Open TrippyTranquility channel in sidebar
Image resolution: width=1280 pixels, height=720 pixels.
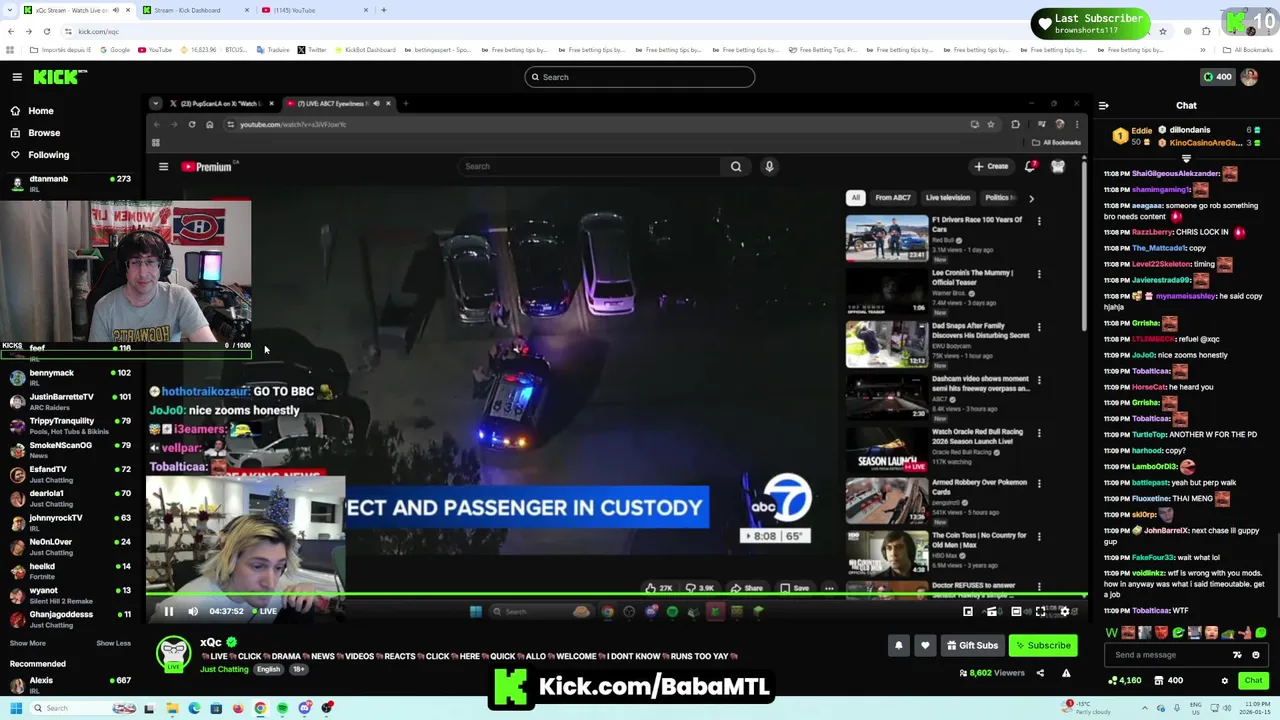(x=70, y=425)
